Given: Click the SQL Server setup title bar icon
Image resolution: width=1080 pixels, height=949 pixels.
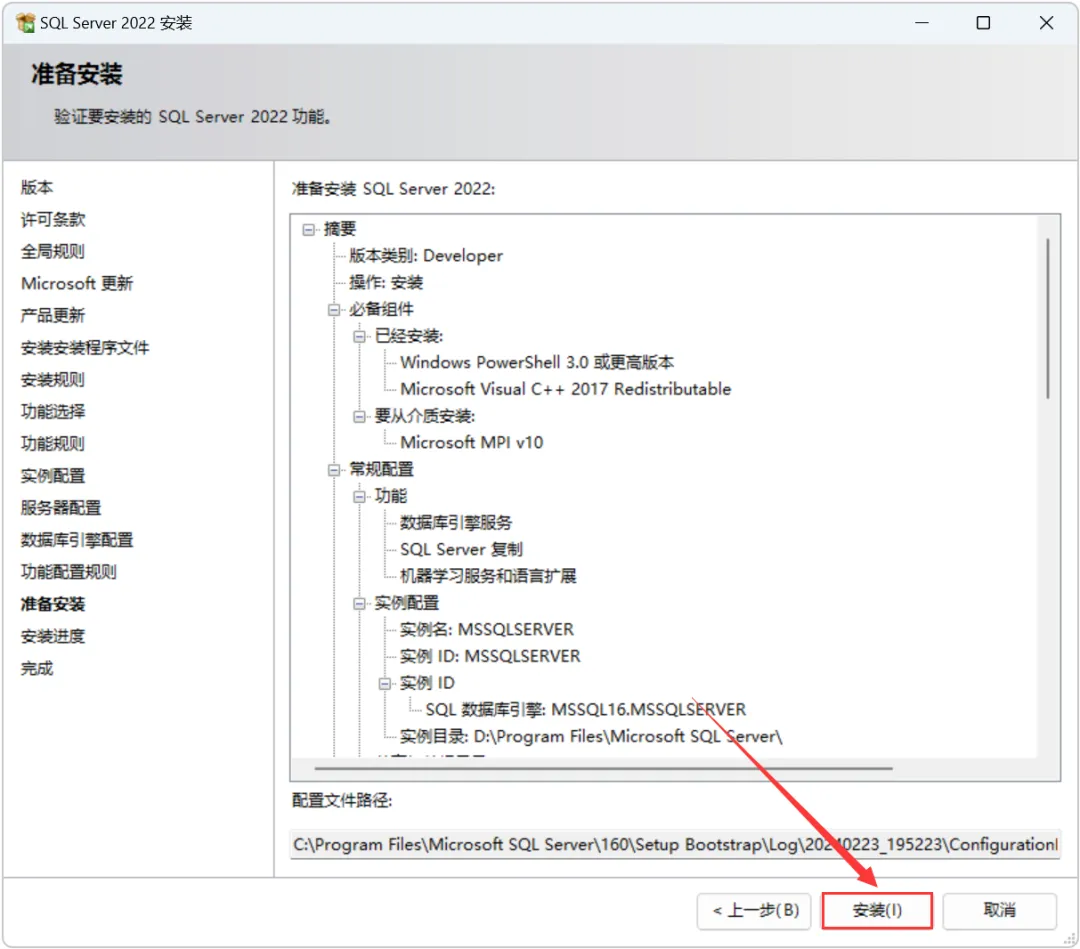Looking at the screenshot, I should click(x=25, y=23).
